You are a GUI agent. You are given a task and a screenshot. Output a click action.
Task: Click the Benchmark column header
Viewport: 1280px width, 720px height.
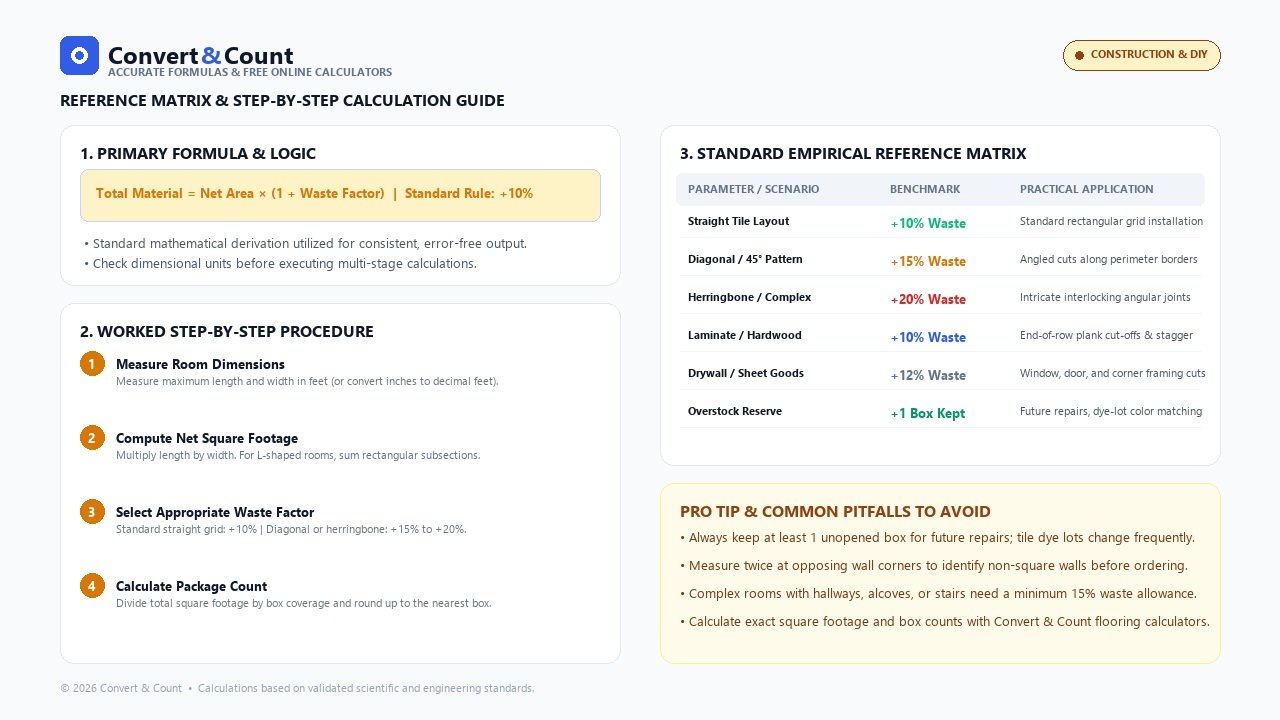[x=925, y=189]
